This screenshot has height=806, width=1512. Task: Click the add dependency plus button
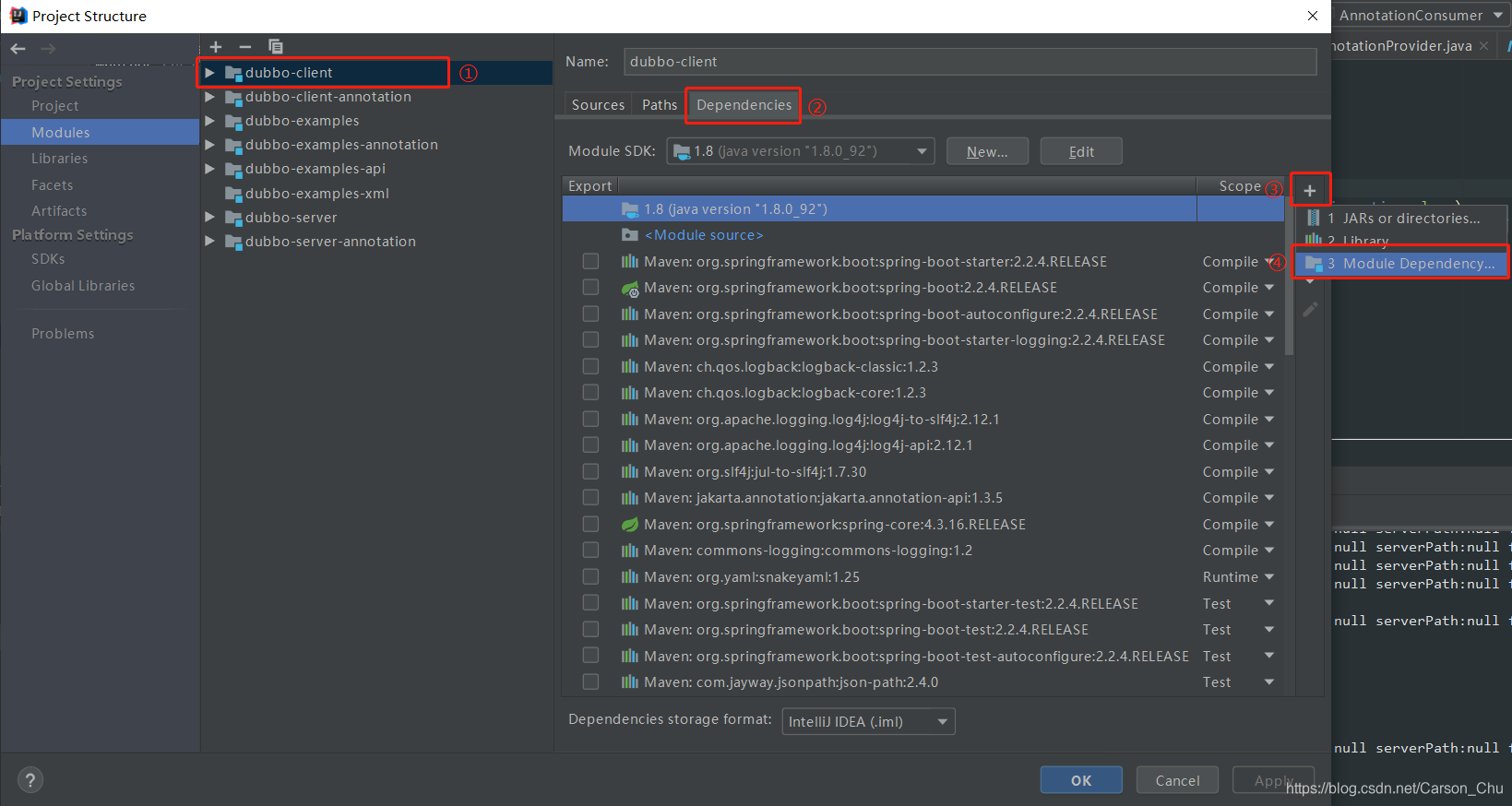coord(1309,191)
